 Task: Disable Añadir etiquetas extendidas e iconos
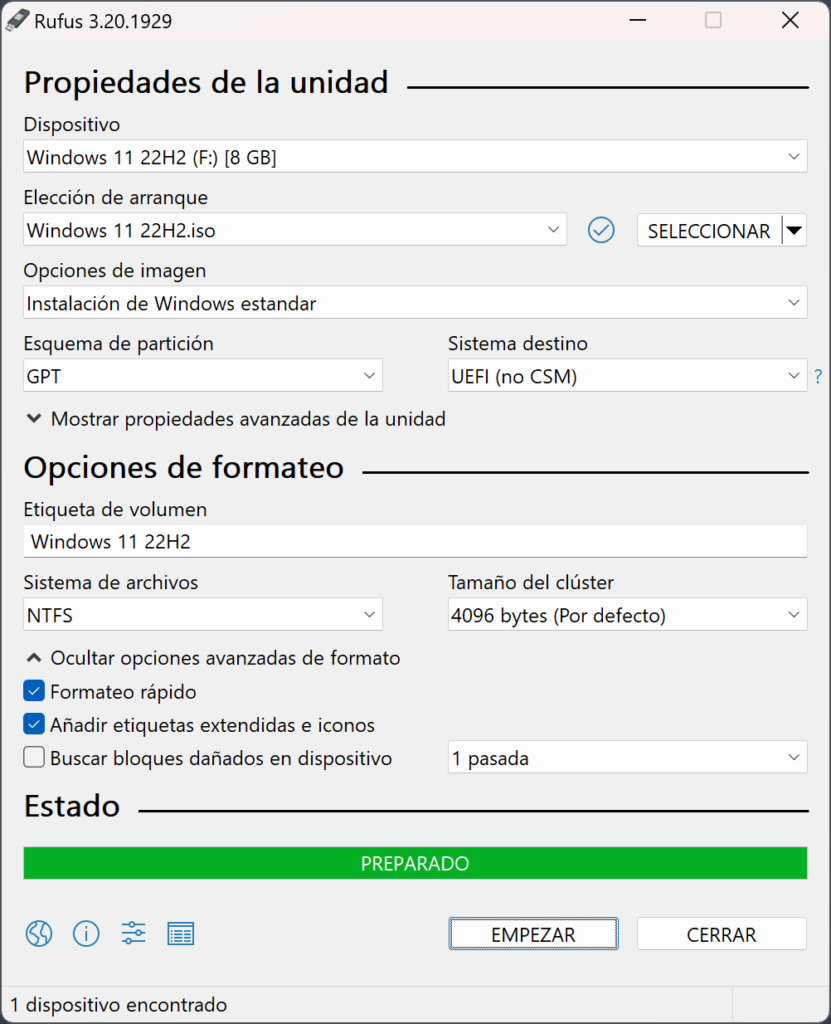tap(34, 724)
